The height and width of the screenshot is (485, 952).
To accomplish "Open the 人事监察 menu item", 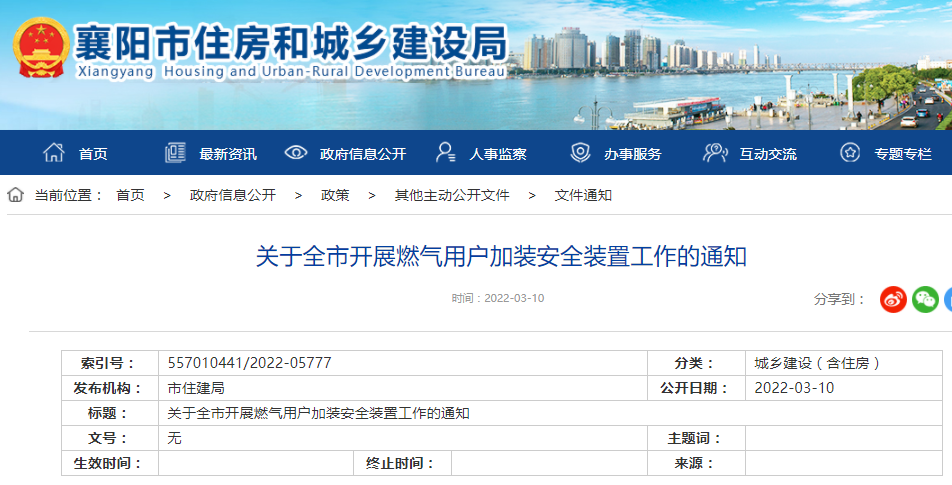I will pos(498,154).
